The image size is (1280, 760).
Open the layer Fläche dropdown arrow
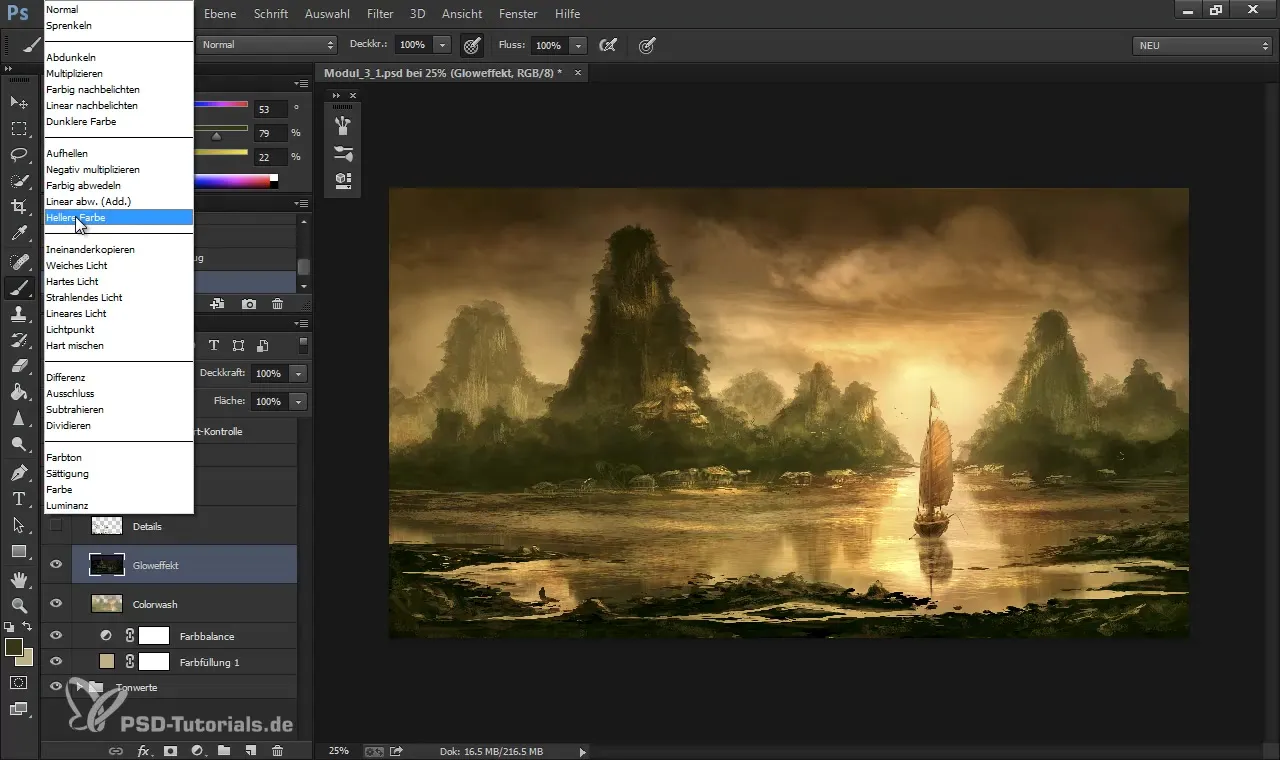tap(298, 401)
